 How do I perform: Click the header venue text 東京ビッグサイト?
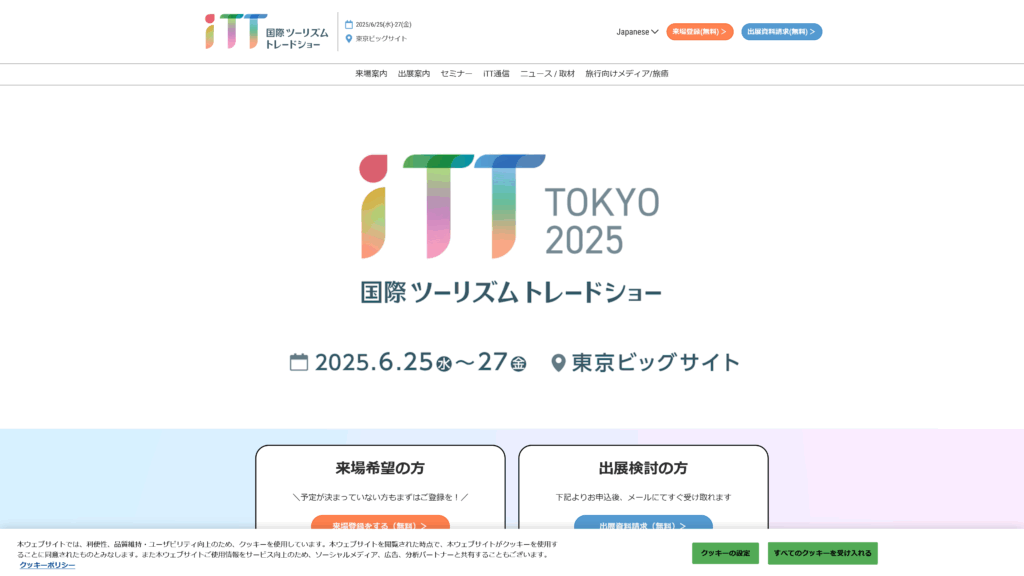coord(381,39)
